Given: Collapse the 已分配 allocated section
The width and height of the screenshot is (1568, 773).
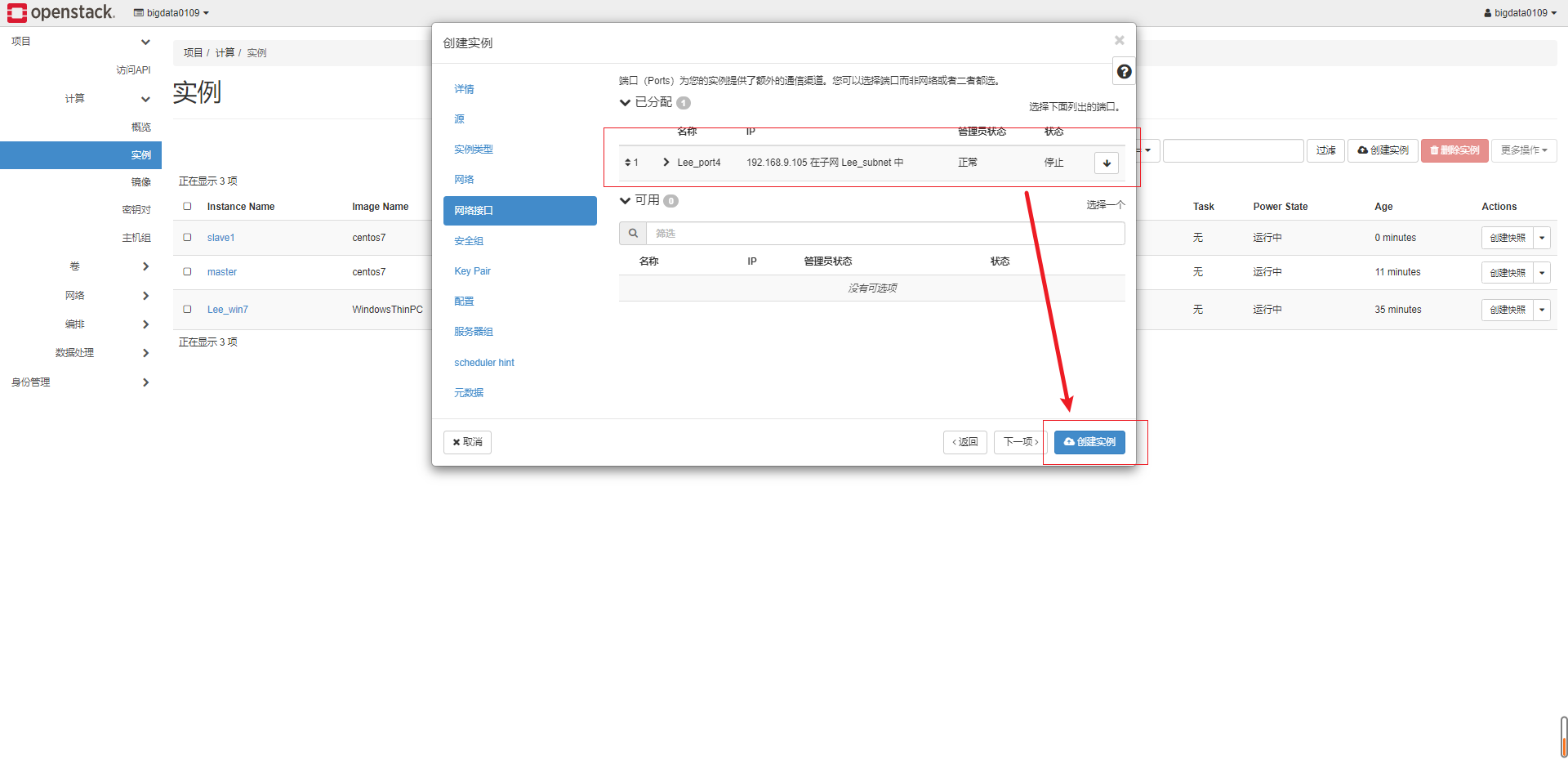Looking at the screenshot, I should (x=625, y=102).
